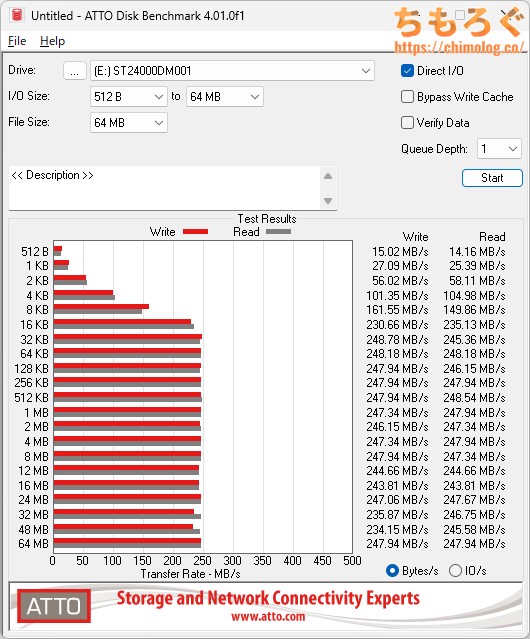Click the 8 KB bar in the chart
Screen dimensions: 530x639
101,309
